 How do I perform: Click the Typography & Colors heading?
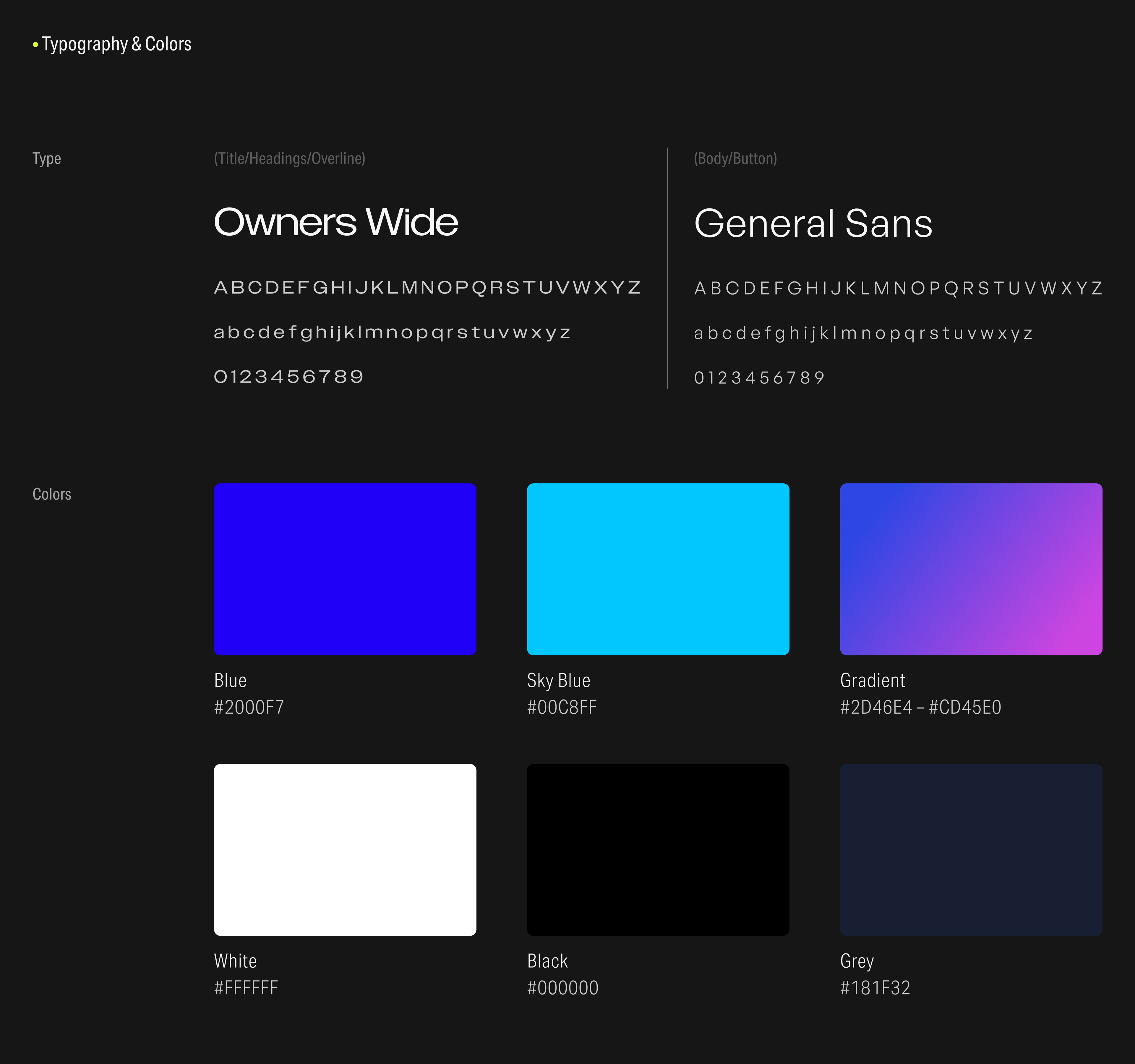pos(116,44)
